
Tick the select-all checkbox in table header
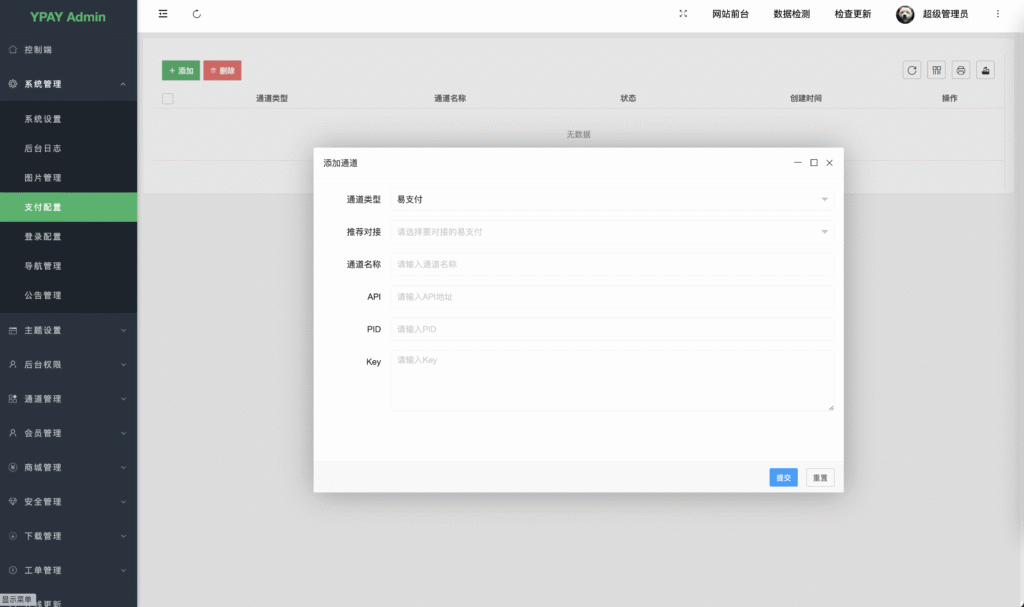(168, 98)
